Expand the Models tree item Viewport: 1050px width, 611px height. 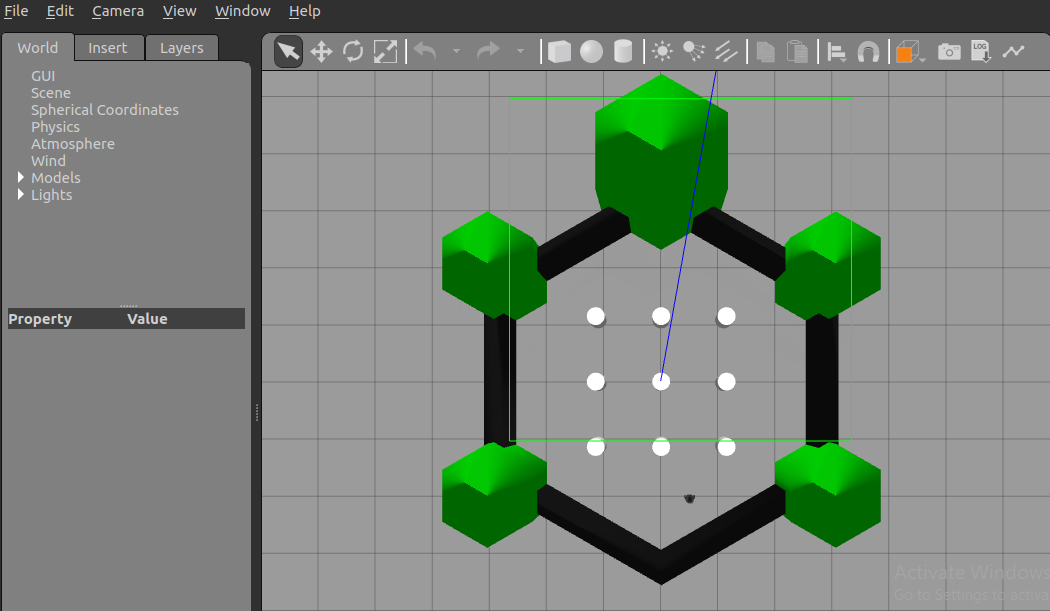(x=20, y=177)
